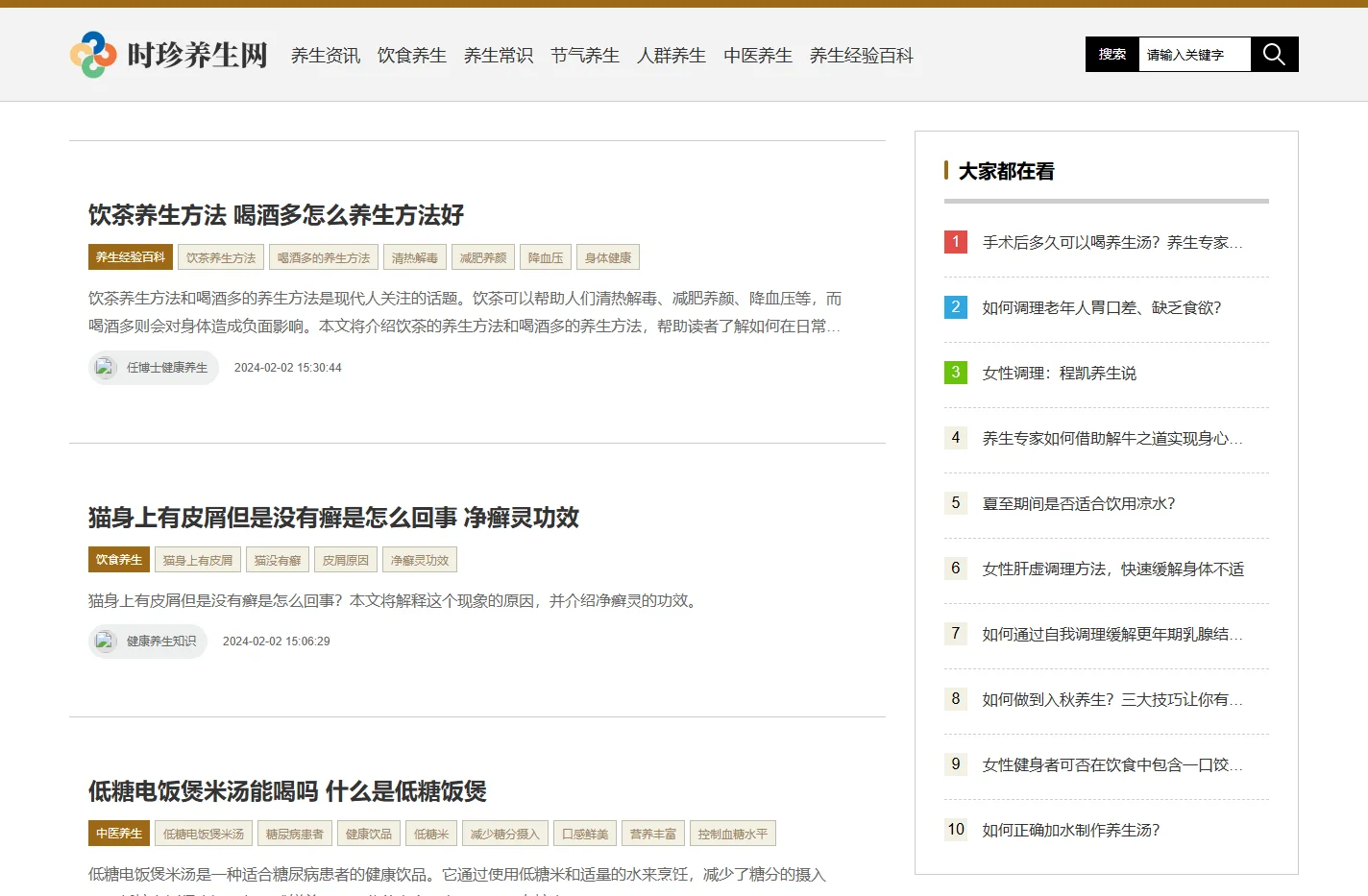1368x896 pixels.
Task: Click the timestamp 2024-02-02 15:30:44
Action: pos(288,368)
